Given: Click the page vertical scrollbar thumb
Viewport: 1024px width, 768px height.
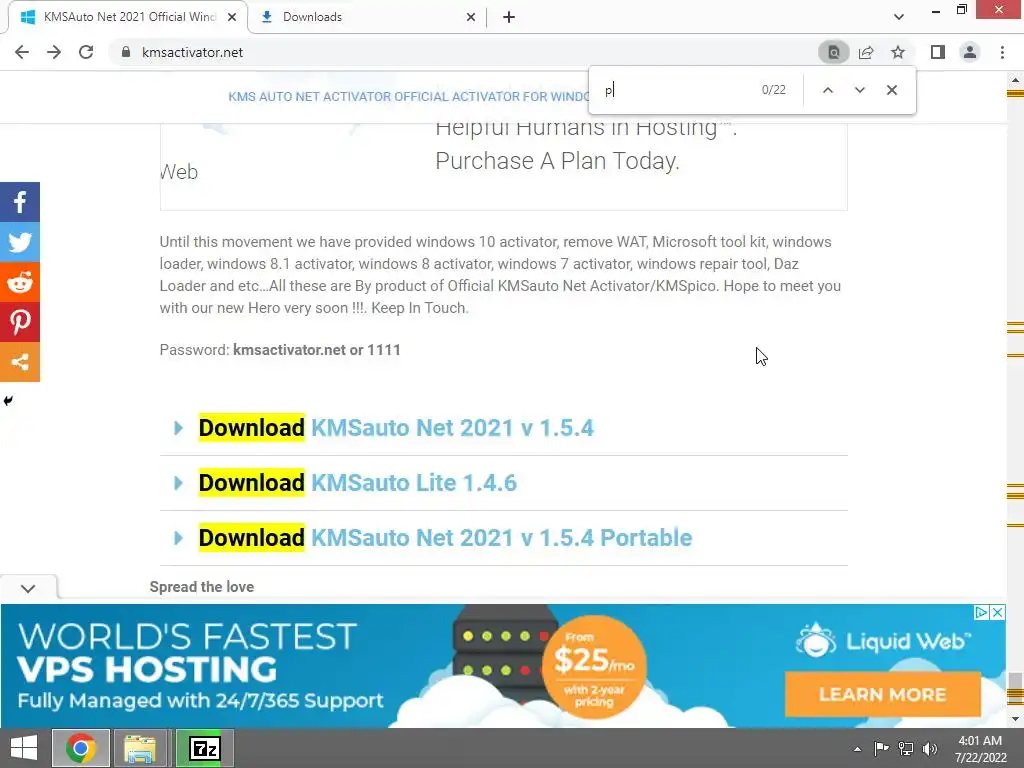Looking at the screenshot, I should tap(1015, 689).
